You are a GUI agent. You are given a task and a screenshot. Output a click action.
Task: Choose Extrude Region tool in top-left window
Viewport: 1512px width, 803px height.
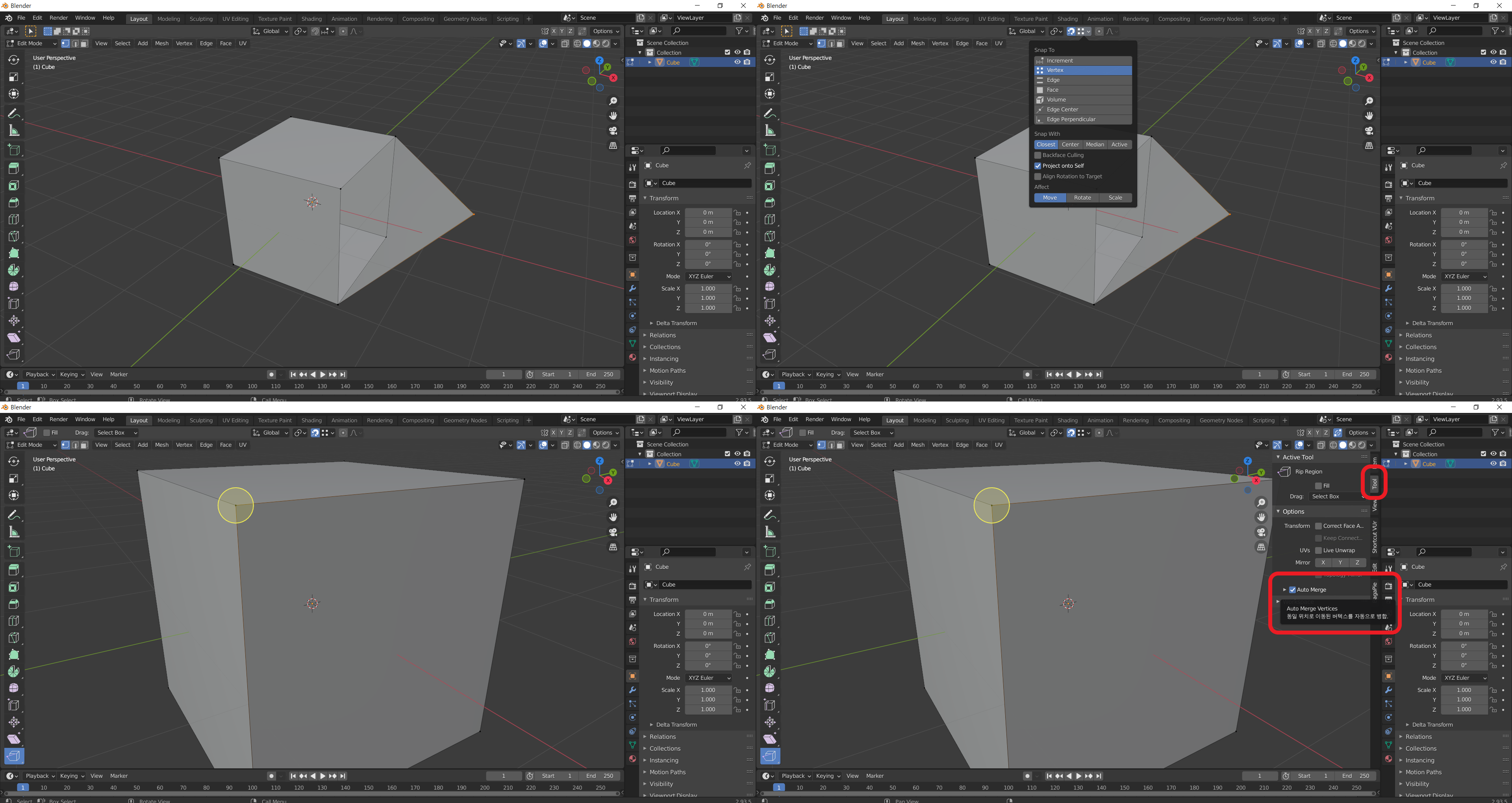(x=13, y=168)
